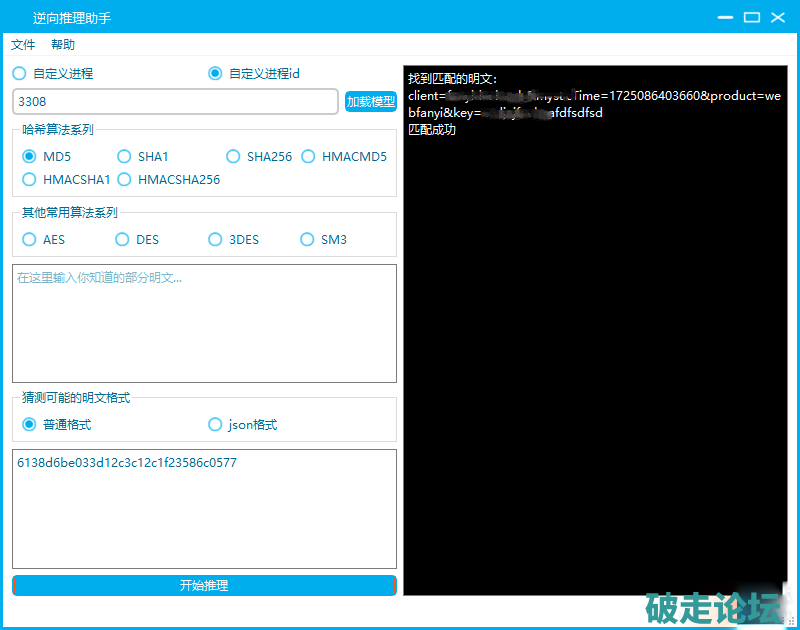Choose HMACSHA256 algorithm
This screenshot has height=630, width=800.
[125, 180]
